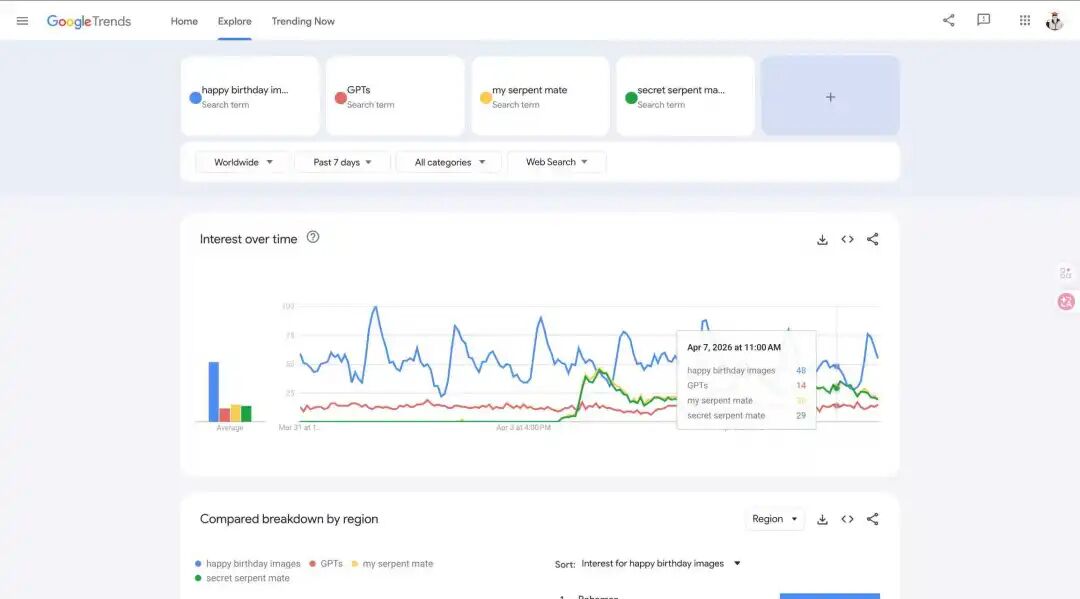The image size is (1080, 599).
Task: Open the Trending Now tab
Action: (x=303, y=21)
